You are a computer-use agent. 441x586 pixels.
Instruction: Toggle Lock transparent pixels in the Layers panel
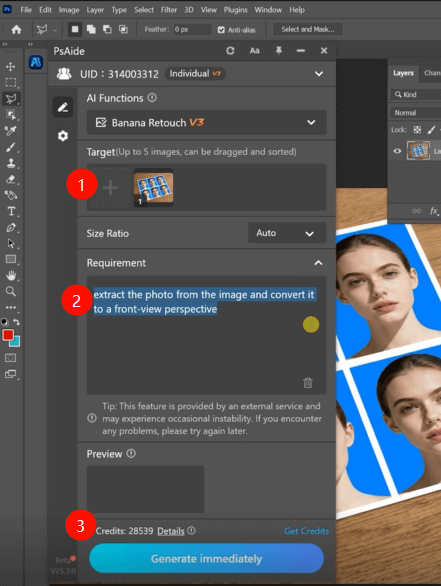417,130
